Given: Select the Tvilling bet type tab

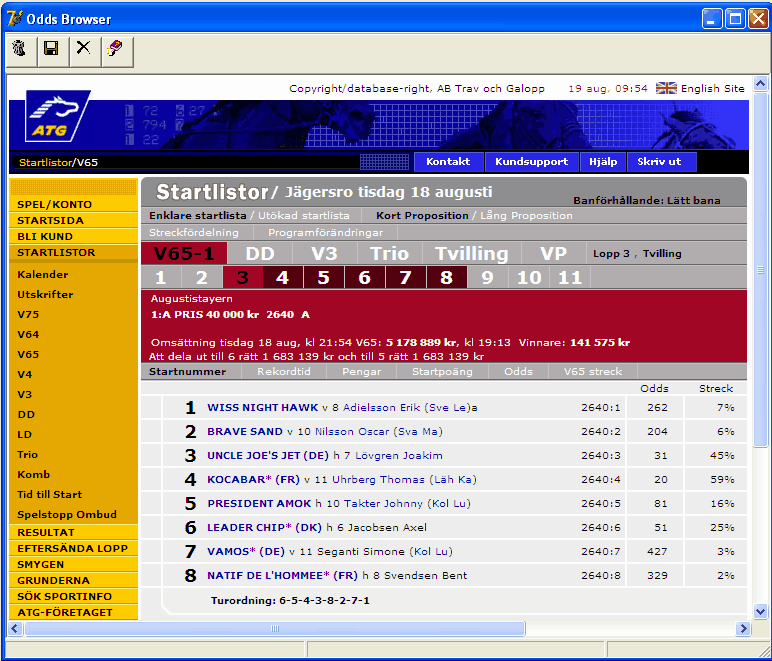Looking at the screenshot, I should coord(472,253).
